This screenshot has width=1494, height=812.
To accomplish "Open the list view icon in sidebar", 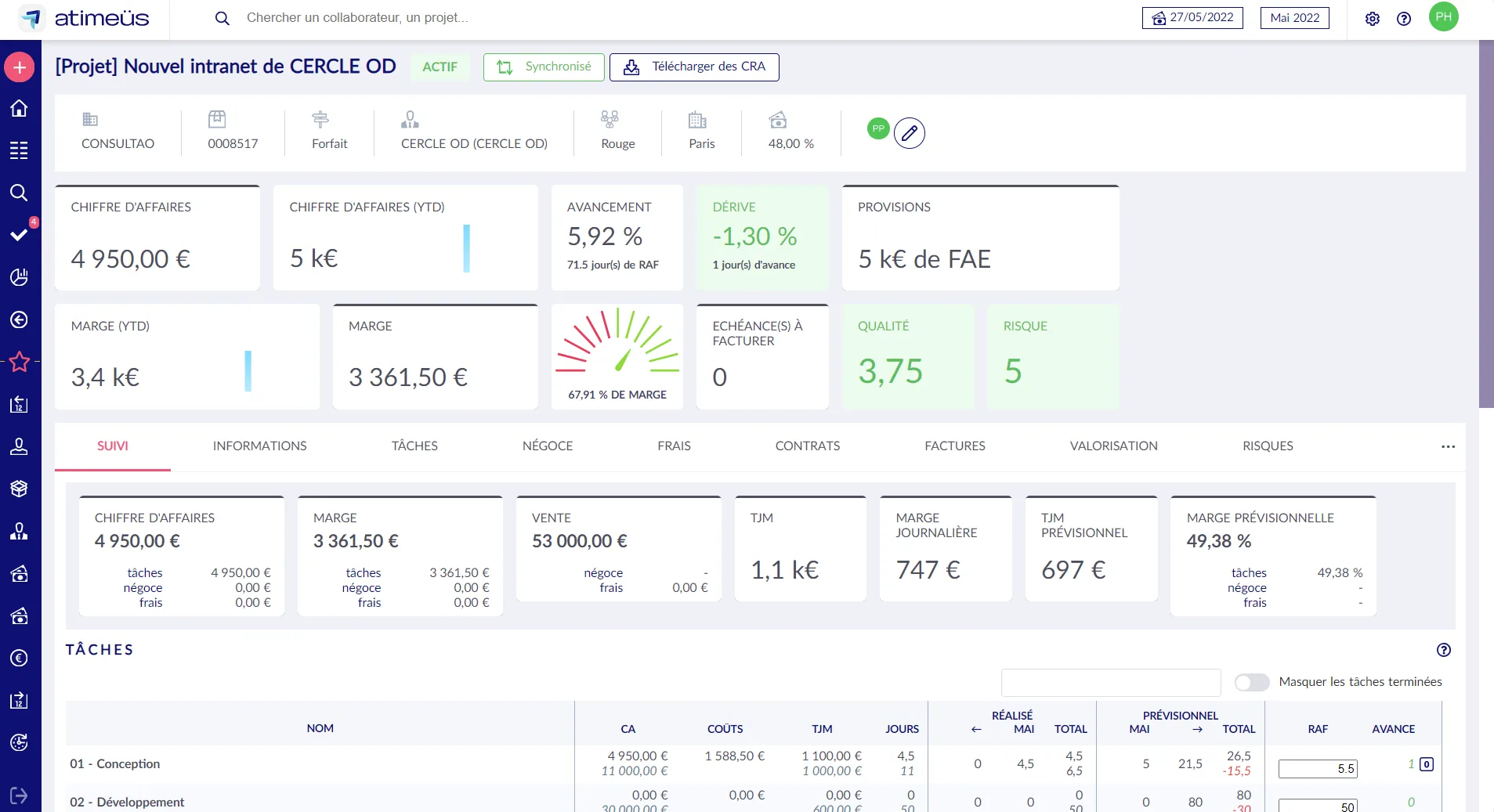I will pyautogui.click(x=20, y=150).
